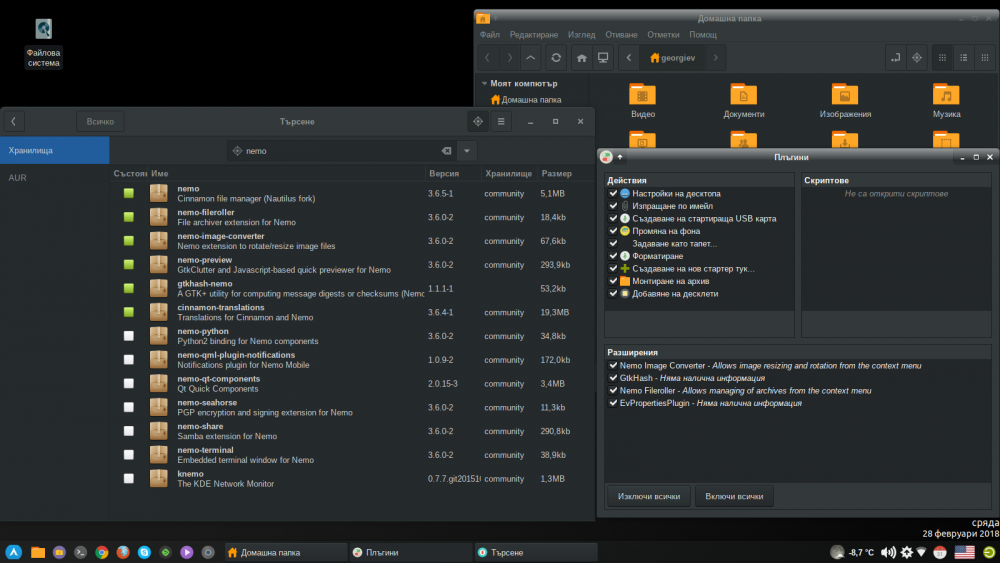Show previous path segments in location bar
The width and height of the screenshot is (1000, 563).
629,58
